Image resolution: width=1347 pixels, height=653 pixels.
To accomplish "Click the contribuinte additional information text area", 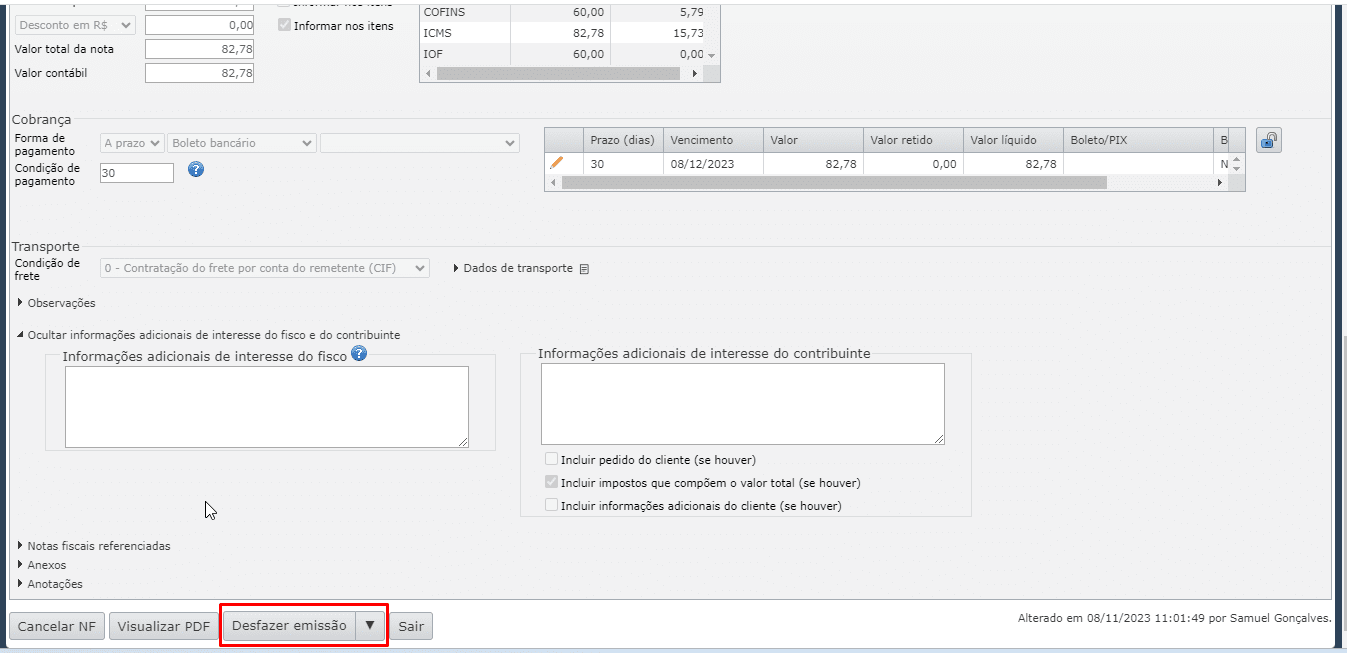I will pyautogui.click(x=743, y=404).
